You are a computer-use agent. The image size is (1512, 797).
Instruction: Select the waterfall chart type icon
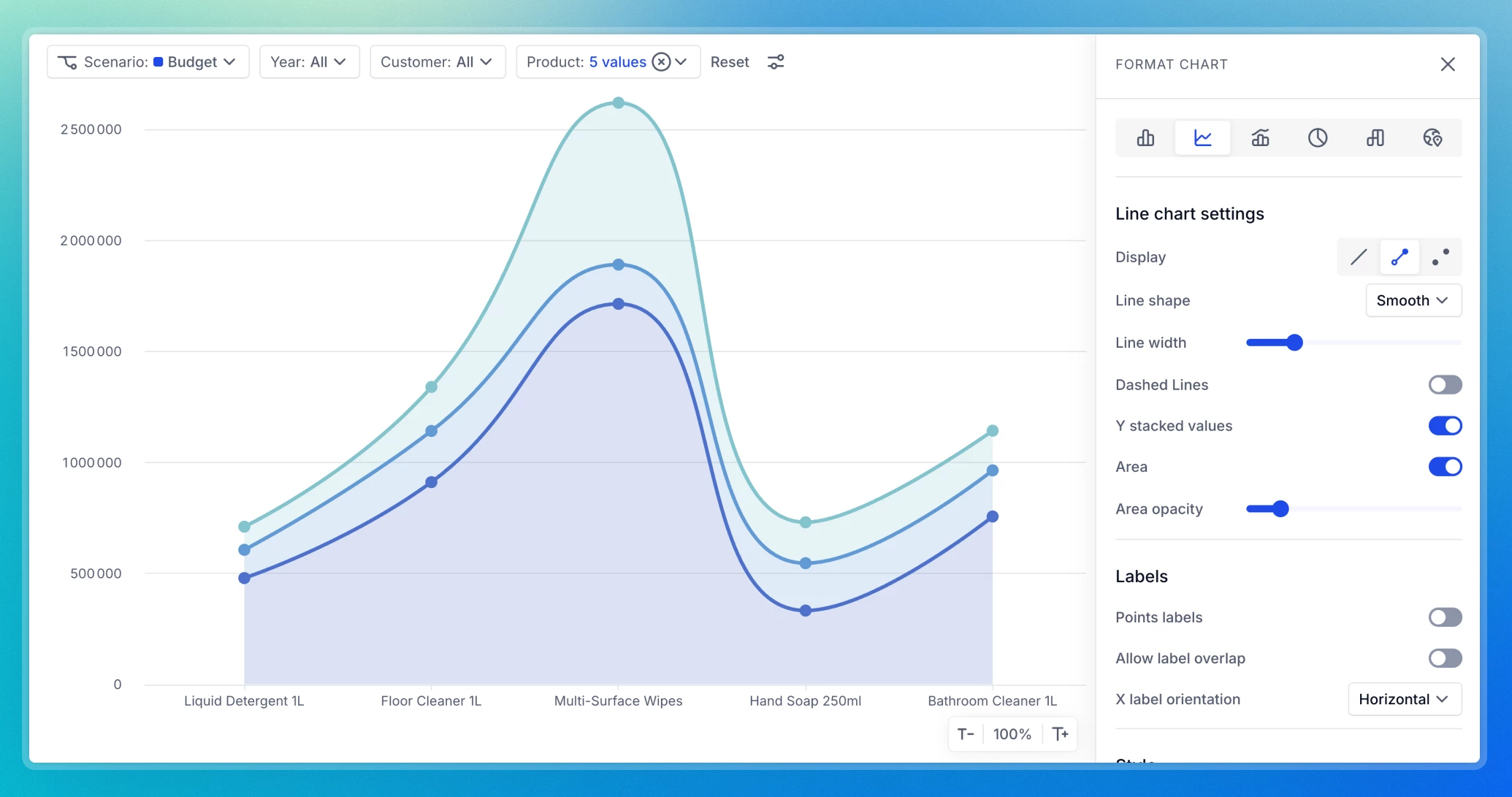[1375, 138]
